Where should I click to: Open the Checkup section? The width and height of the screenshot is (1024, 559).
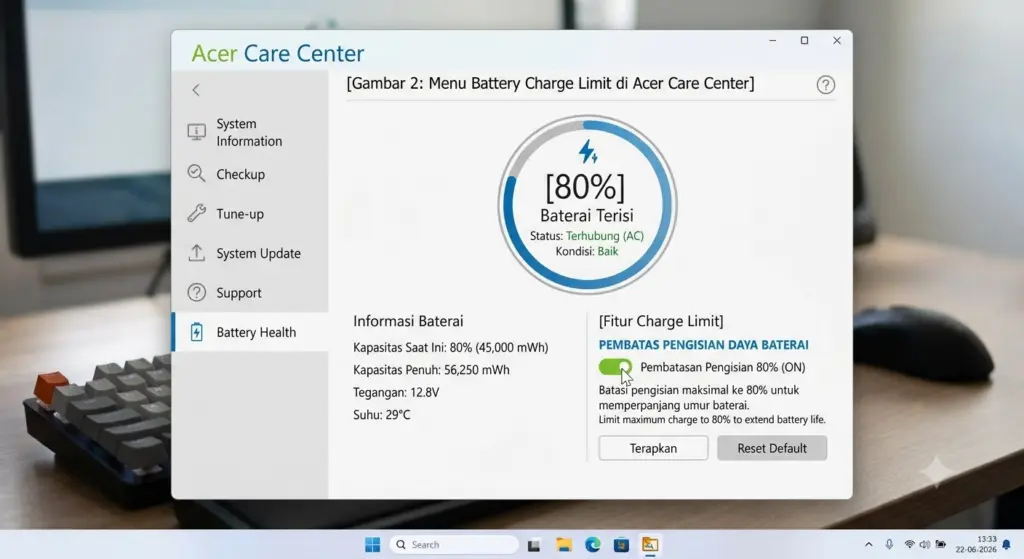pyautogui.click(x=250, y=174)
